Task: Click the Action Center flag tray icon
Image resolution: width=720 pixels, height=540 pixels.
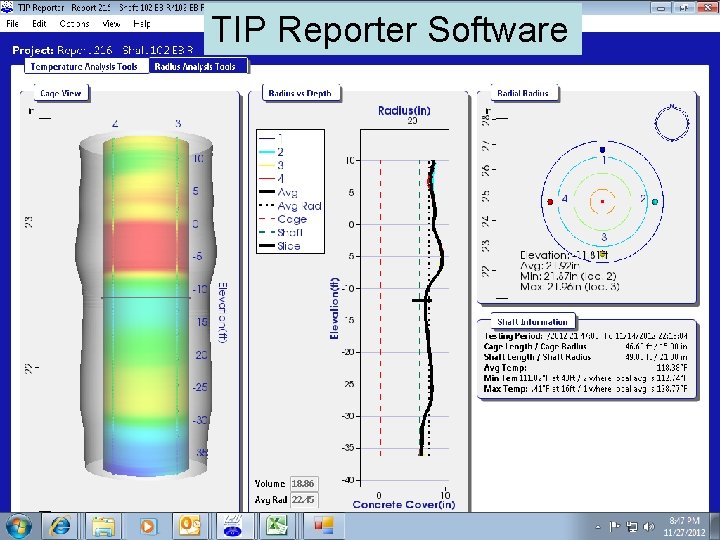Action: click(614, 527)
